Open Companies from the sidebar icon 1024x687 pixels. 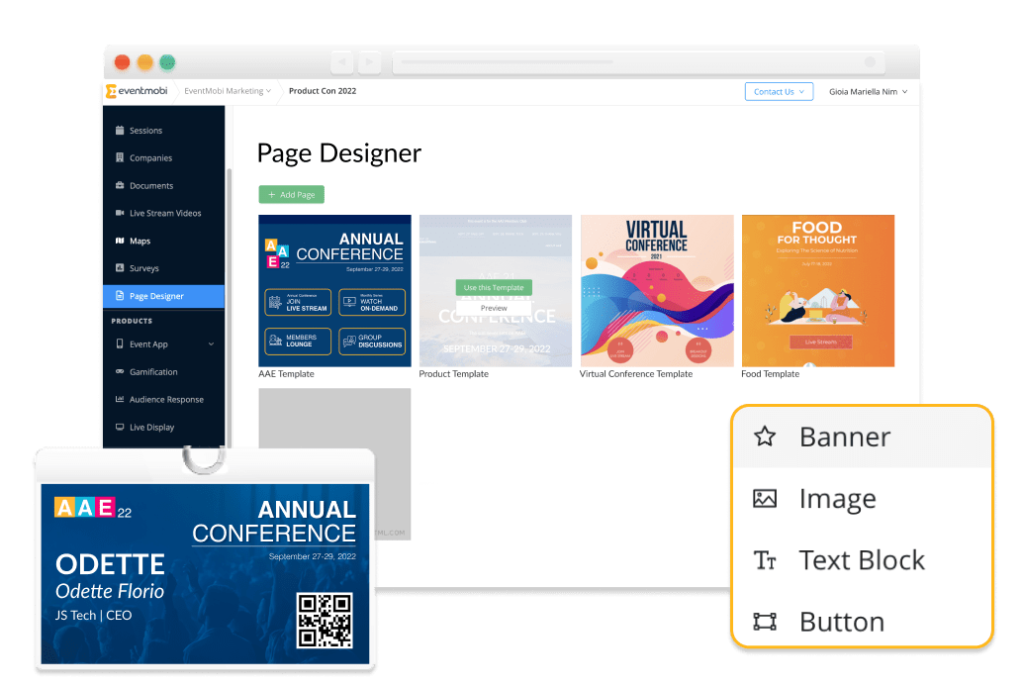pos(122,158)
